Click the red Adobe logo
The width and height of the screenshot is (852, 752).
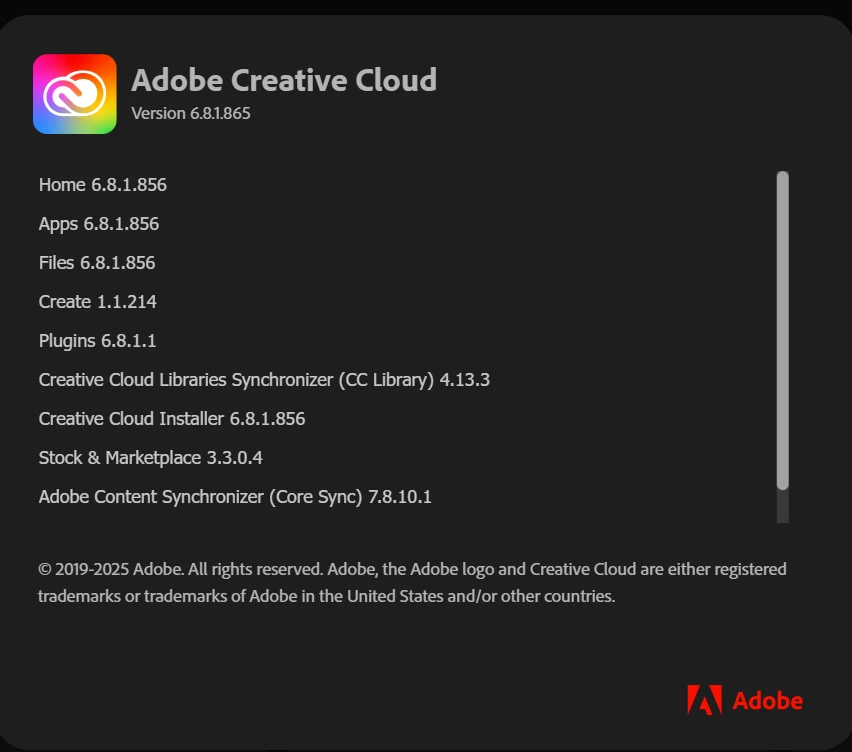coord(745,700)
